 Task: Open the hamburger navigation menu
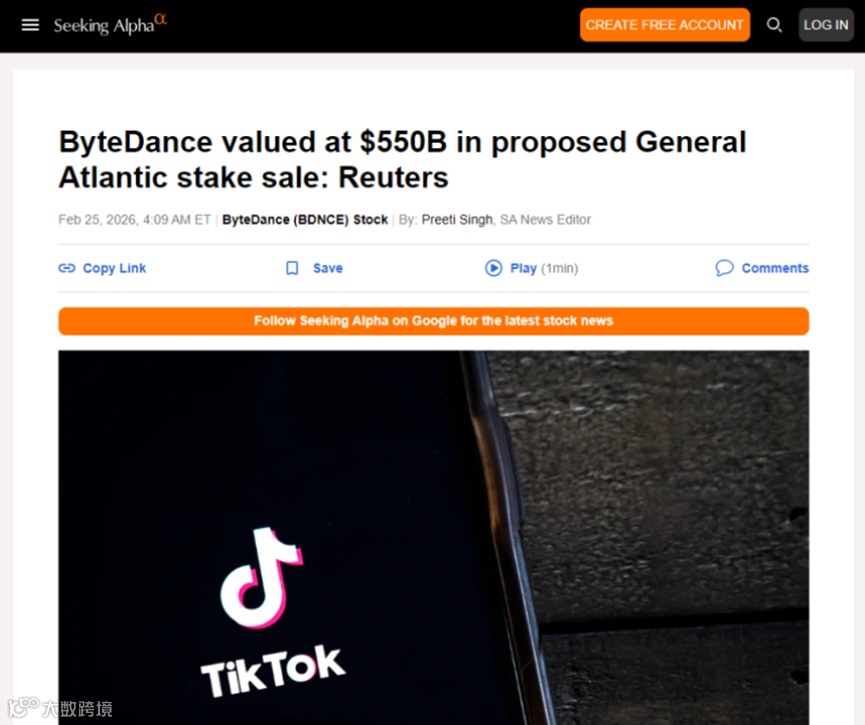pos(30,25)
